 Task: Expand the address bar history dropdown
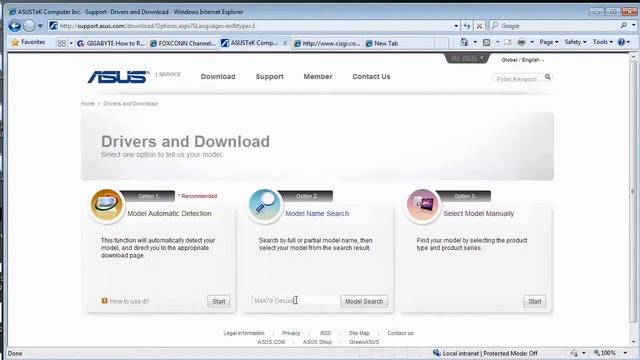coord(456,26)
